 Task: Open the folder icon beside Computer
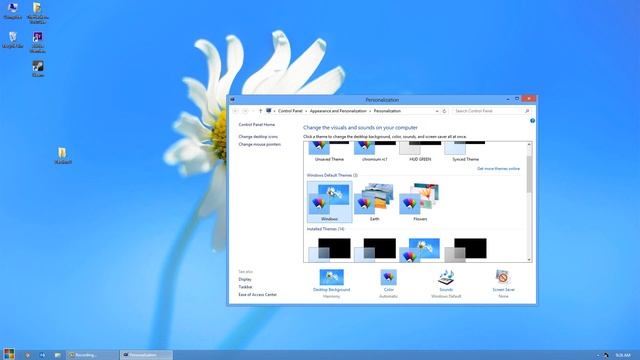pyautogui.click(x=37, y=8)
